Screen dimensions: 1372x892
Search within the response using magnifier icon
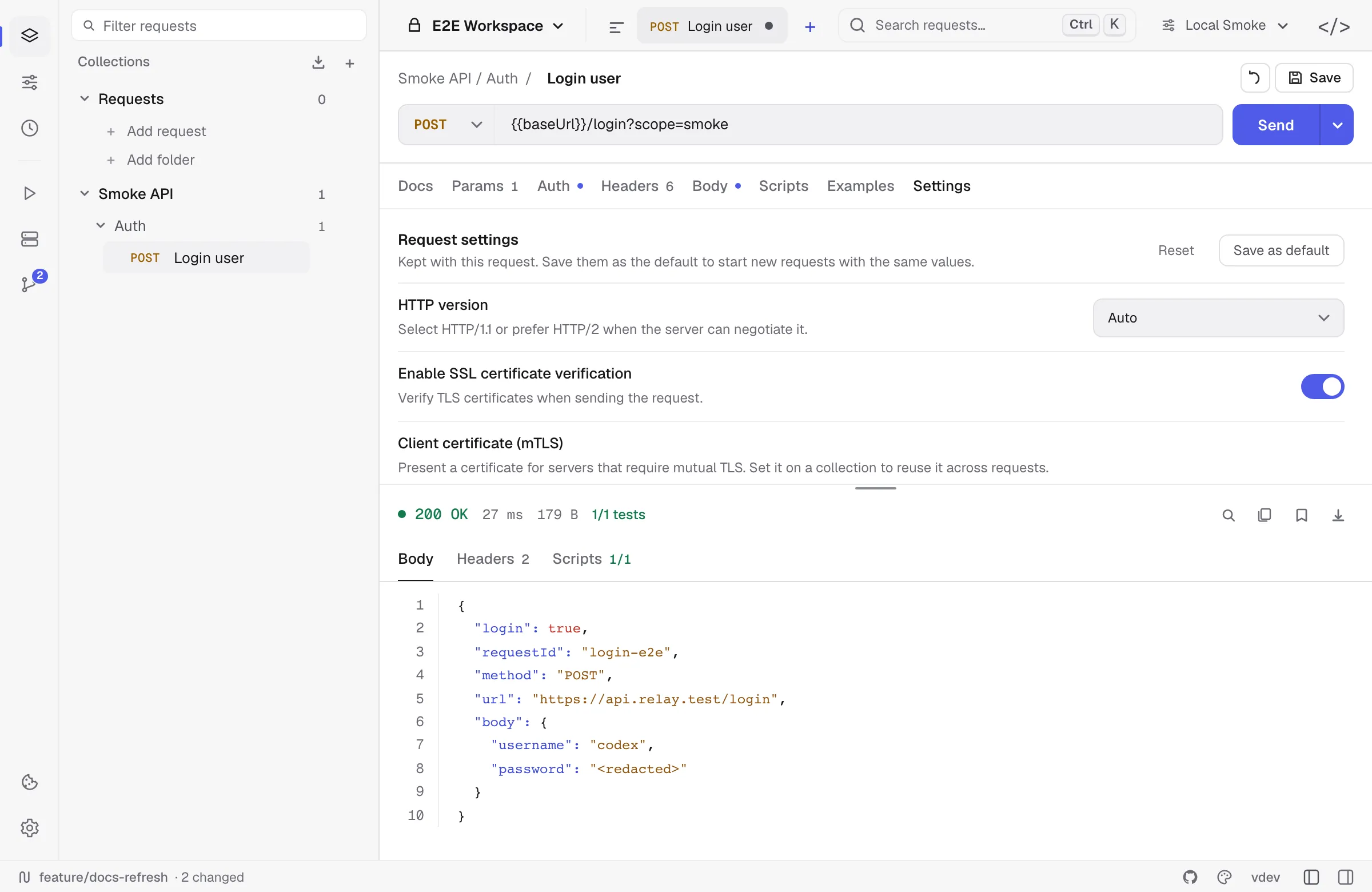[1229, 515]
